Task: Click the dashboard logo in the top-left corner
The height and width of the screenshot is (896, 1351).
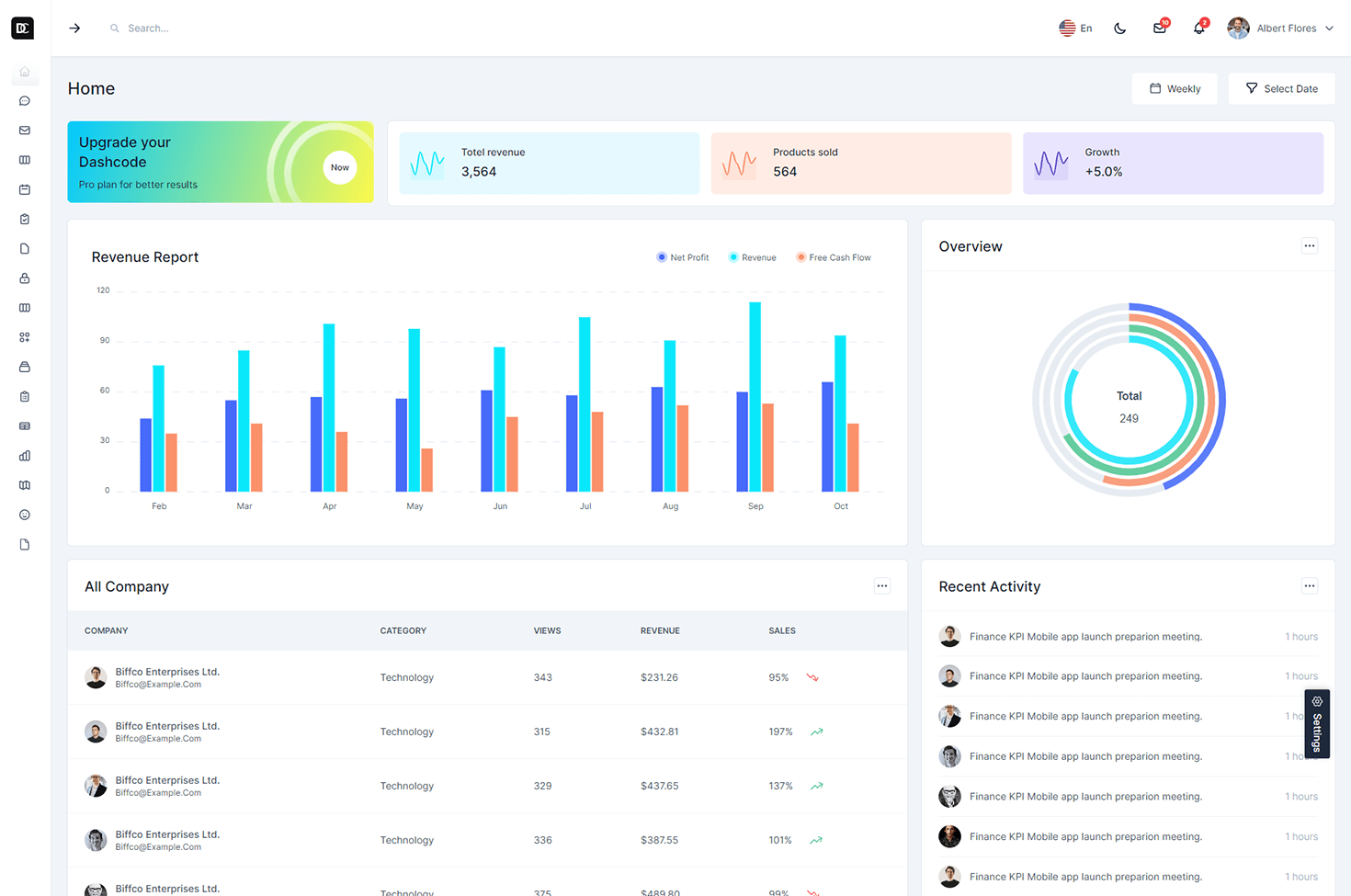Action: click(23, 28)
